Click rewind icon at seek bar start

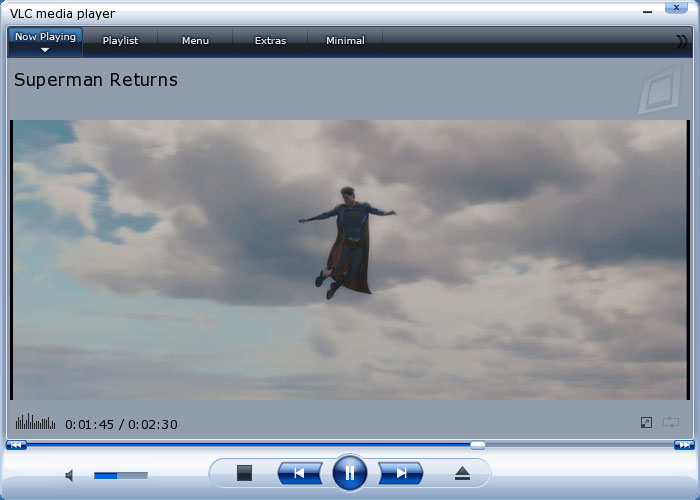click(15, 445)
